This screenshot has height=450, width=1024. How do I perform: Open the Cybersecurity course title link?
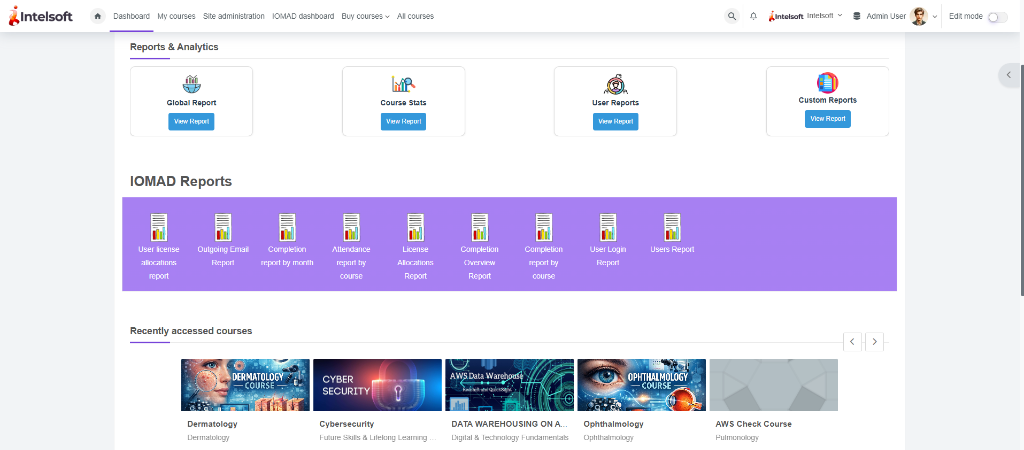point(347,424)
